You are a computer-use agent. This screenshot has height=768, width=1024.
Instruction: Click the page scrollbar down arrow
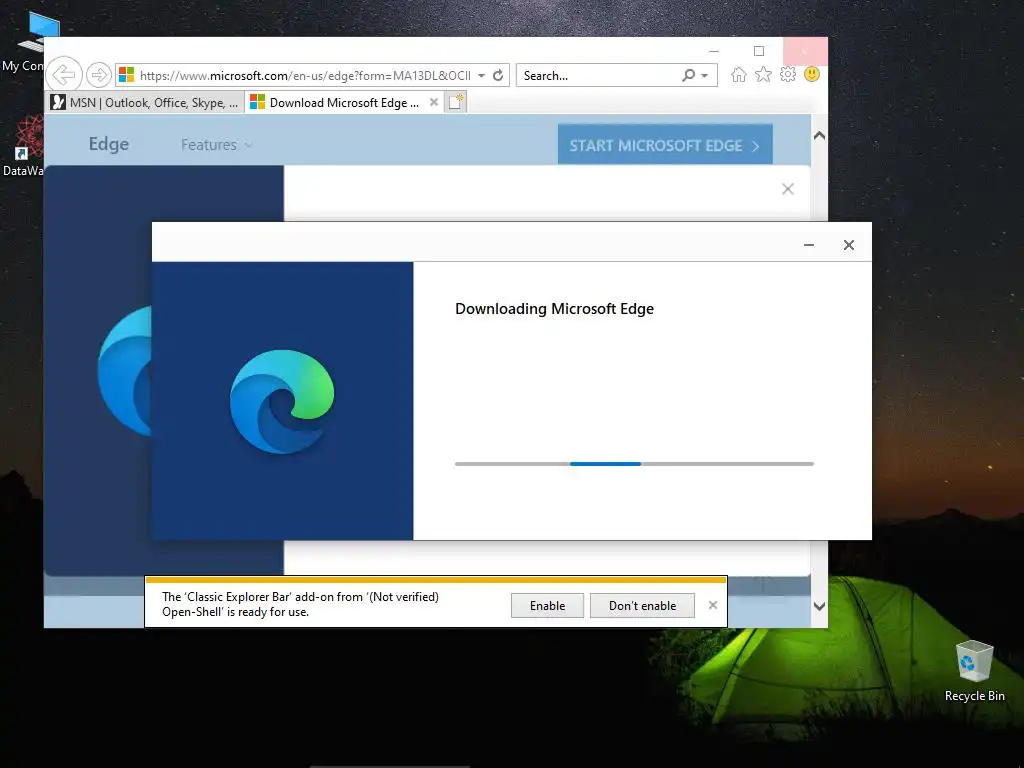[x=819, y=607]
